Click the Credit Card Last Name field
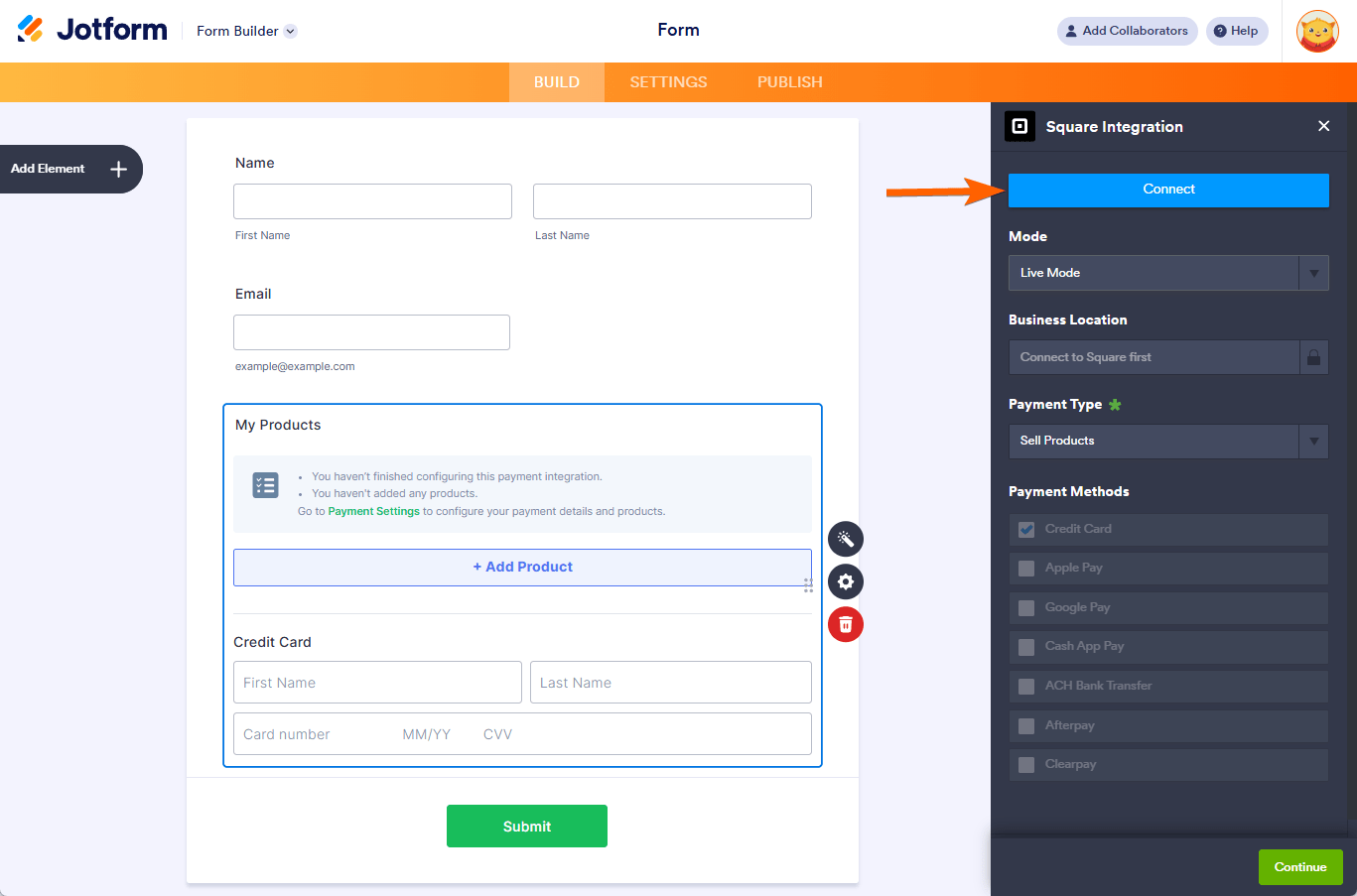This screenshot has width=1357, height=896. [671, 683]
